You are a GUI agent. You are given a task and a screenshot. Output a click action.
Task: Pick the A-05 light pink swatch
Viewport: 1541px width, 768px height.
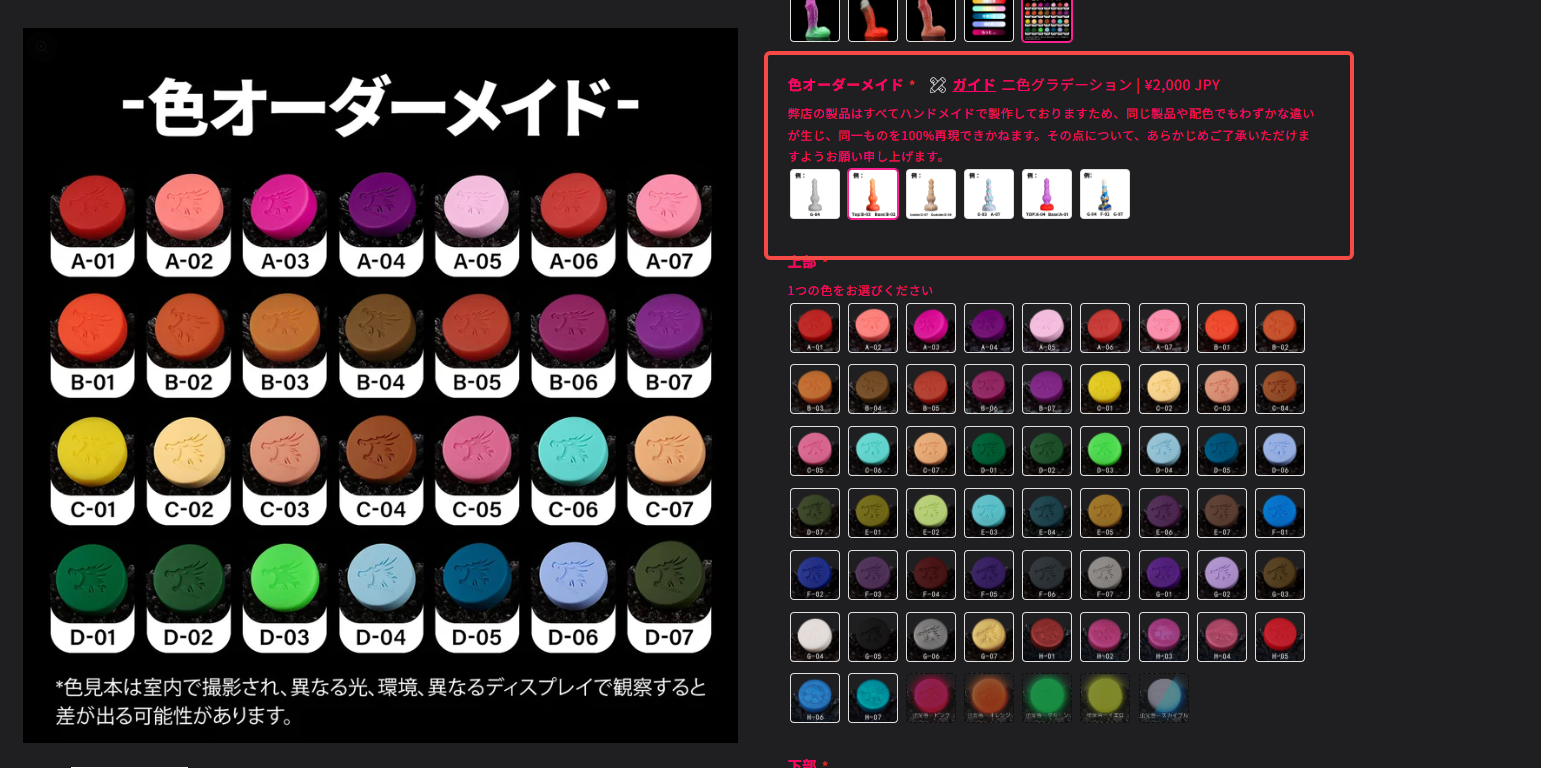pyautogui.click(x=1046, y=328)
